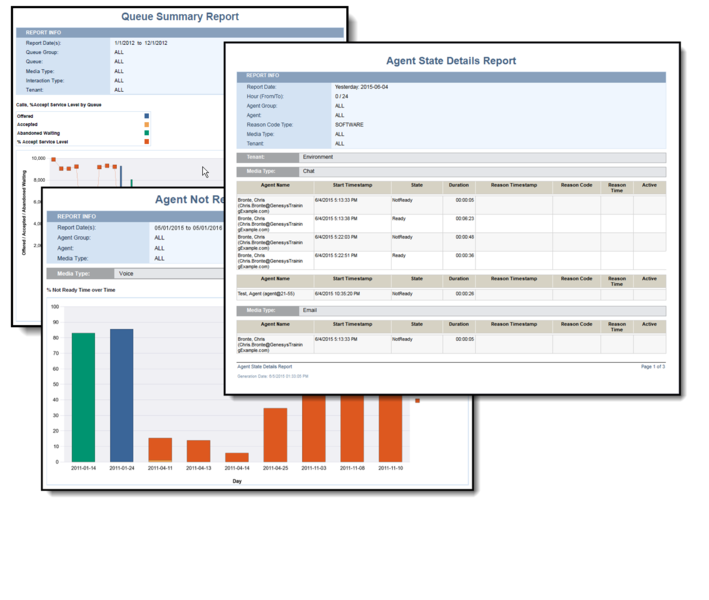Click the blue Offered legend swatch
The width and height of the screenshot is (709, 600).
(146, 116)
